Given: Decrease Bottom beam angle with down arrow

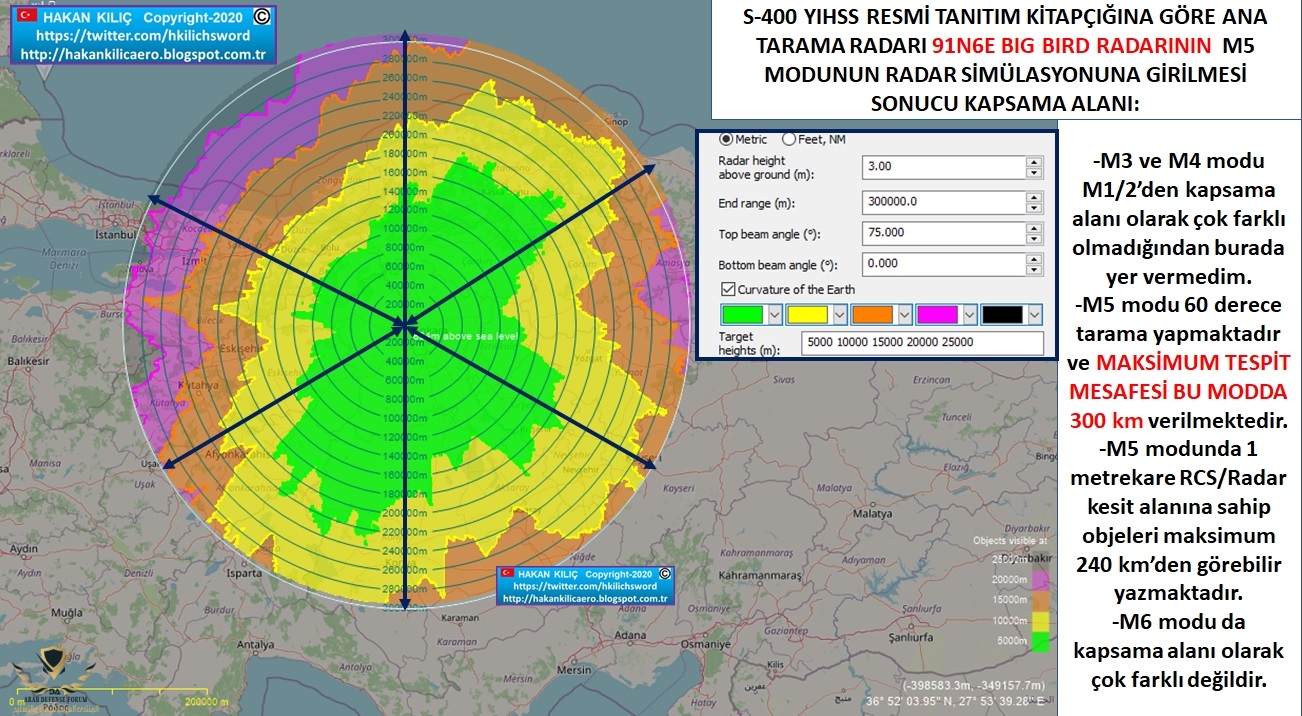Looking at the screenshot, I should click(x=1034, y=269).
